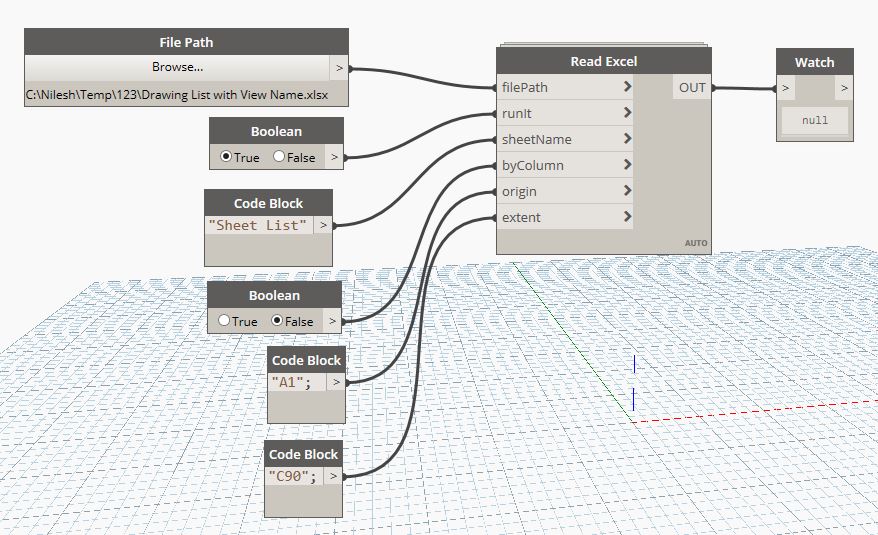This screenshot has width=878, height=535.
Task: Click sheetName input port on Read Excel
Action: 564,139
